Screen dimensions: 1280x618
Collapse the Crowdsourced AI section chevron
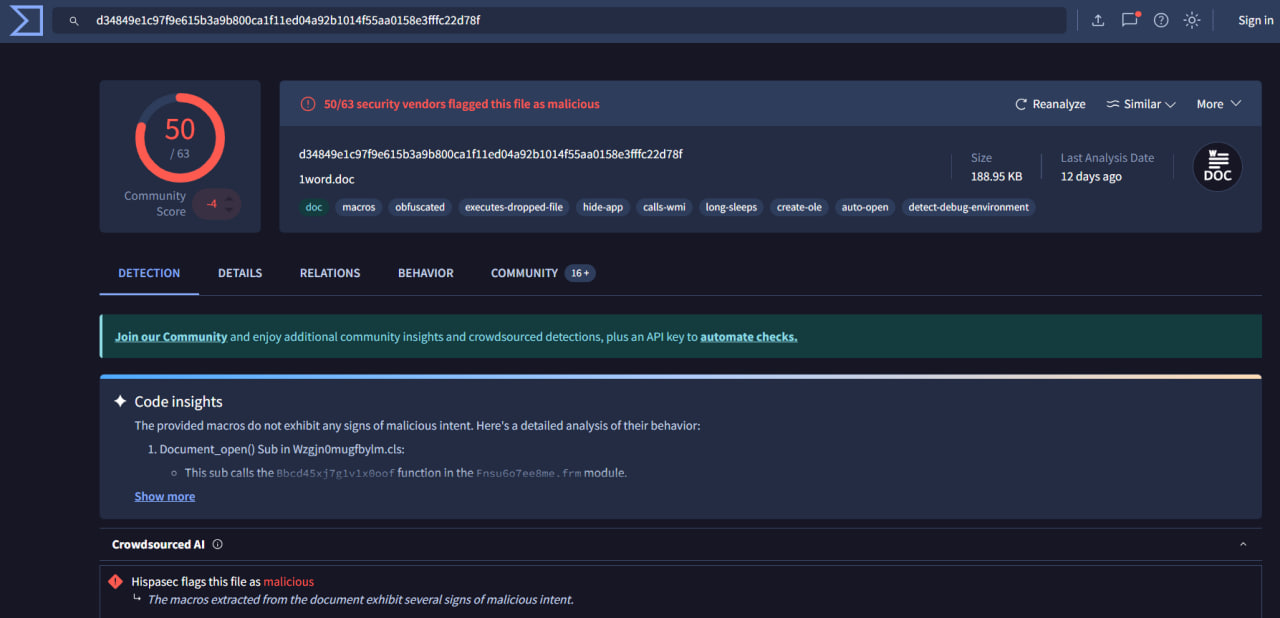pos(1242,544)
